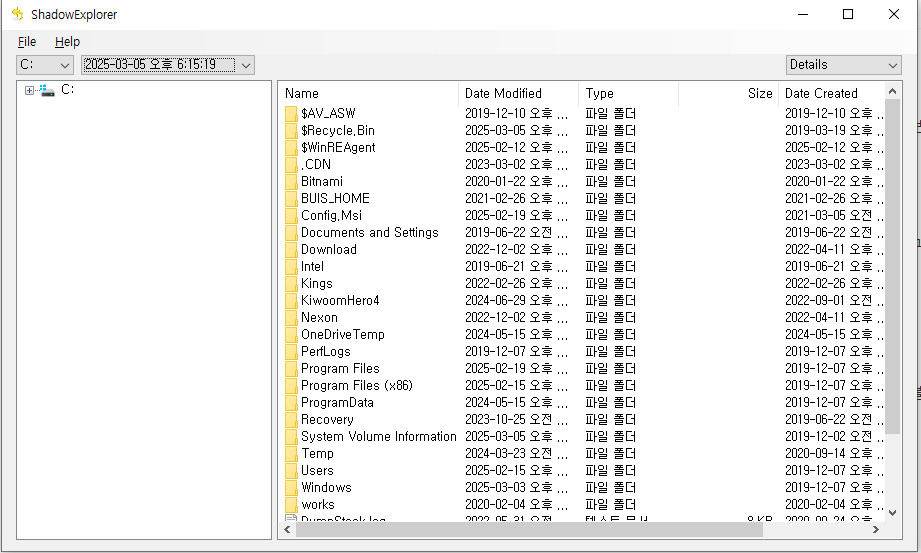Open the drive letter C: dropdown

45,65
